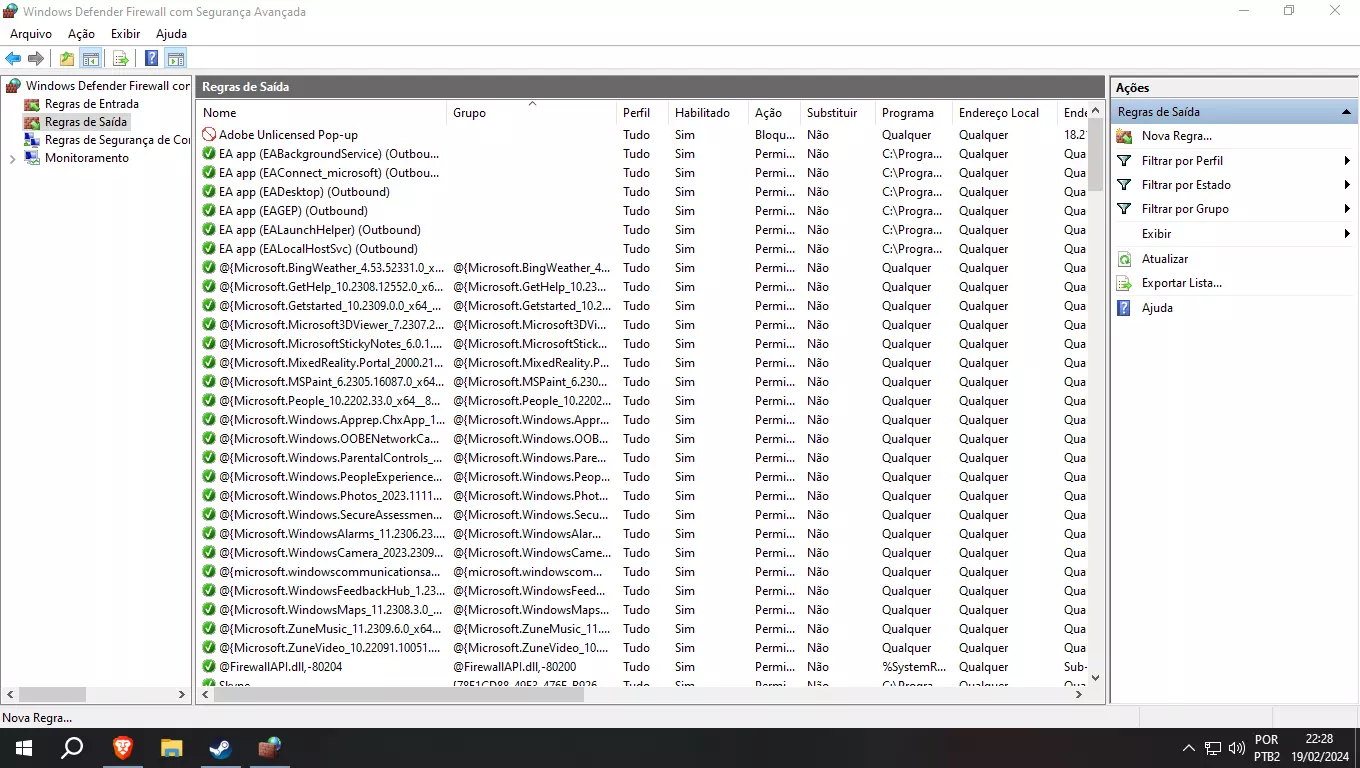Open Brave browser from the taskbar
The width and height of the screenshot is (1360, 768).
pyautogui.click(x=122, y=747)
